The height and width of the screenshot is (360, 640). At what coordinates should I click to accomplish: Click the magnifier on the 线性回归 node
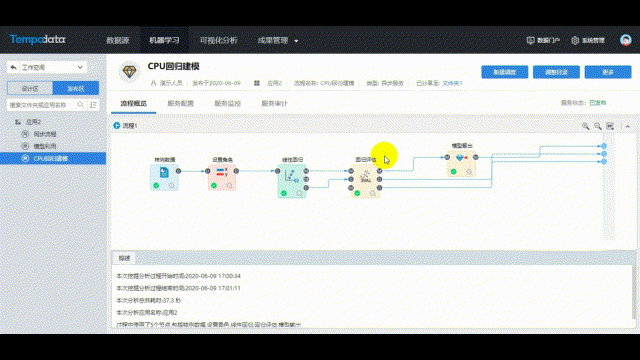coord(300,193)
